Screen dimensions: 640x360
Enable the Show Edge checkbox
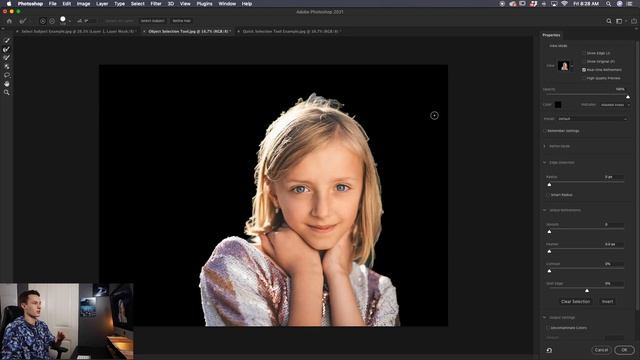click(584, 53)
